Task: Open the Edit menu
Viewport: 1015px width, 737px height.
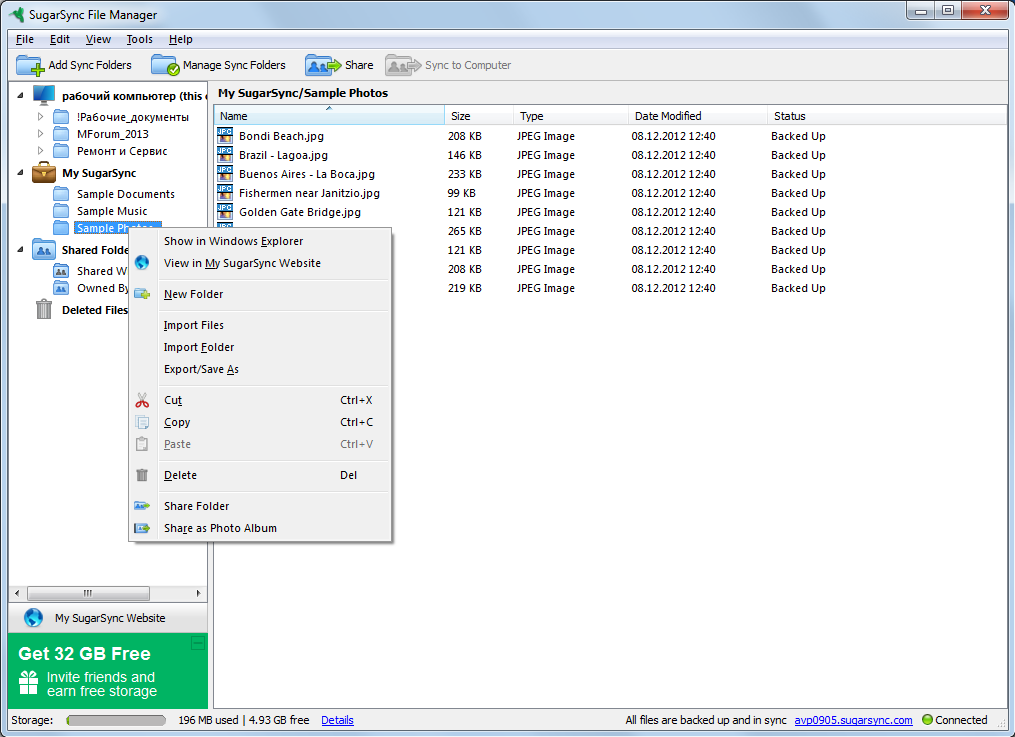Action: (x=60, y=39)
